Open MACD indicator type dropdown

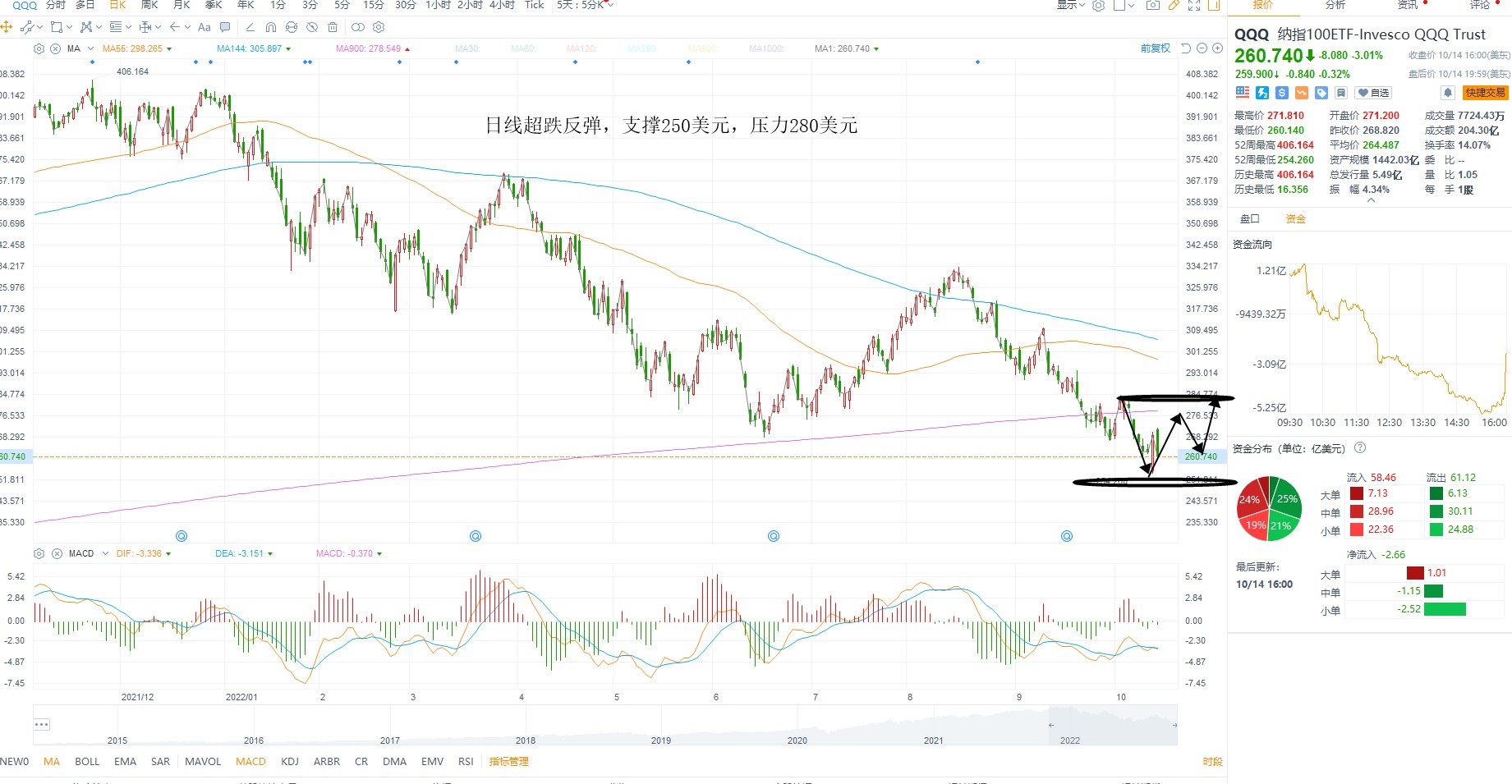coord(105,553)
